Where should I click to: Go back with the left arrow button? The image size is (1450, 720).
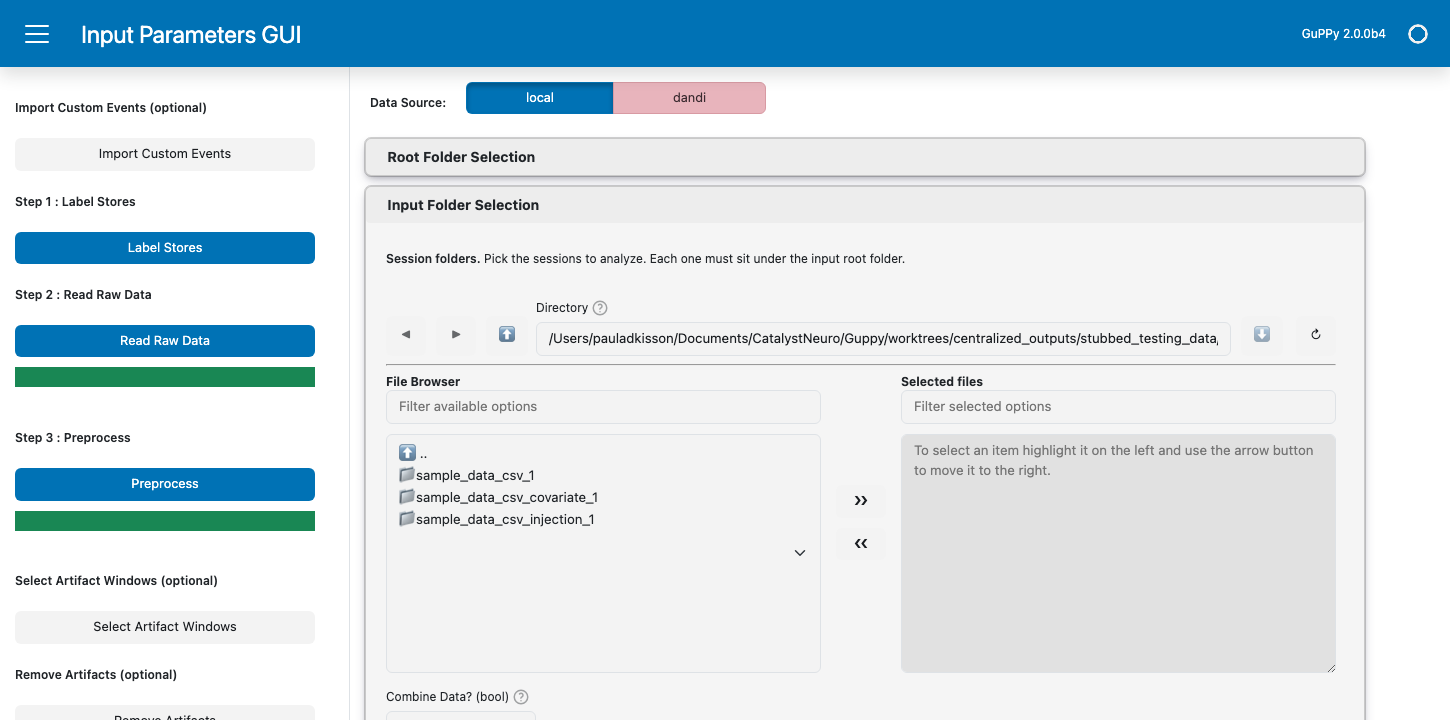tap(406, 334)
